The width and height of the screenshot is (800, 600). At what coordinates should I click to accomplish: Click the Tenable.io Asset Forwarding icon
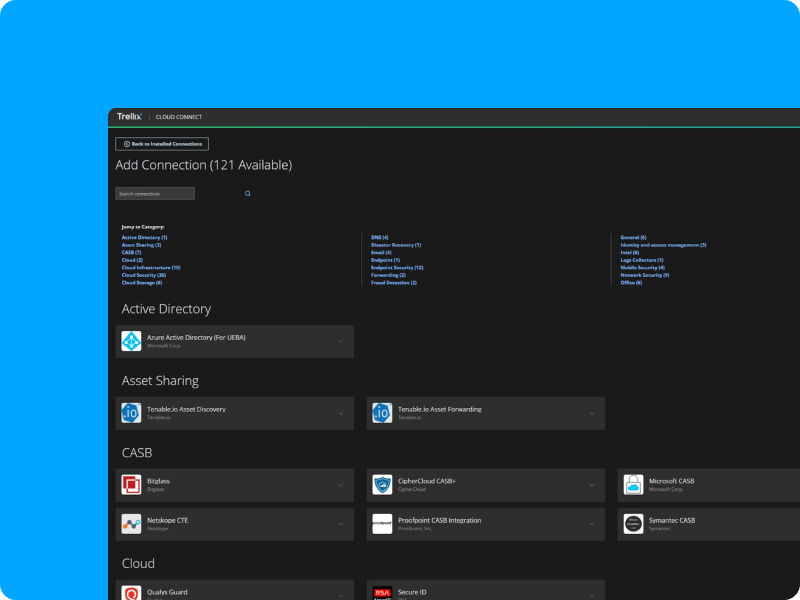click(382, 413)
